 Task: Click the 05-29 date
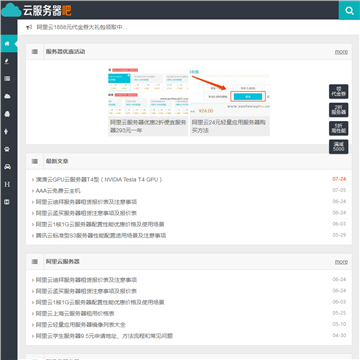point(339,235)
